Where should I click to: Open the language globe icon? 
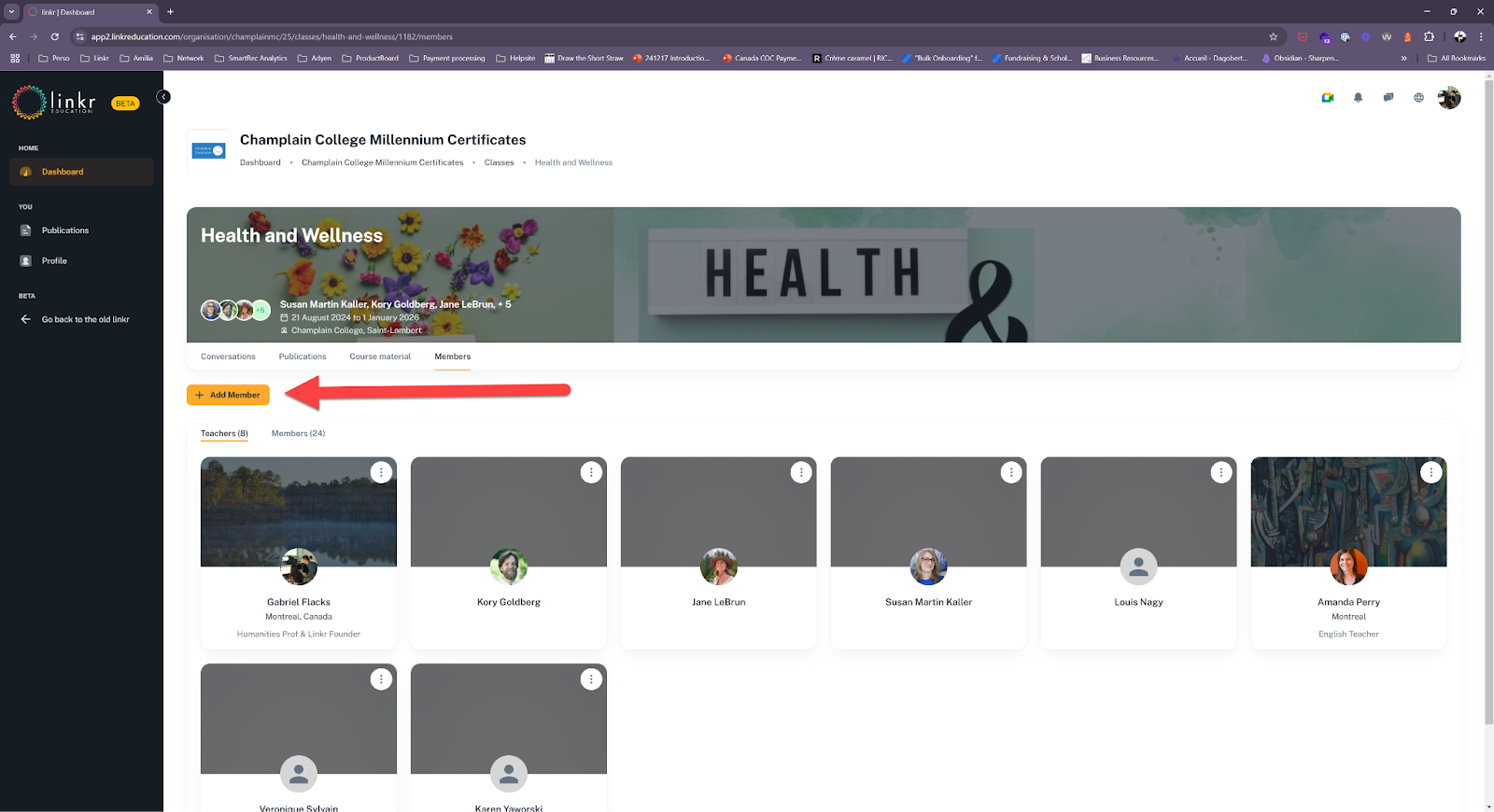(1418, 98)
